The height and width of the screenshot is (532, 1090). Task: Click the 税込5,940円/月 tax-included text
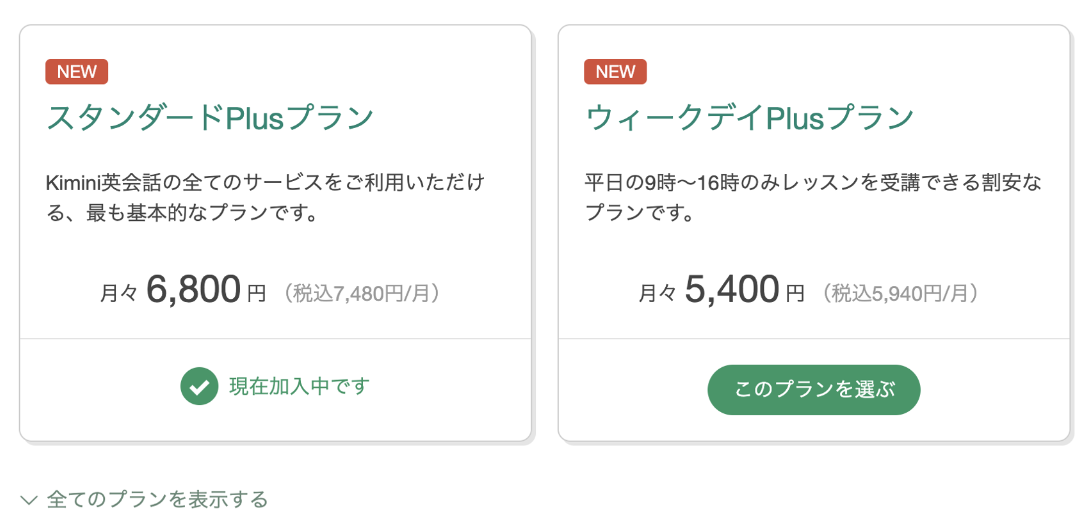900,293
